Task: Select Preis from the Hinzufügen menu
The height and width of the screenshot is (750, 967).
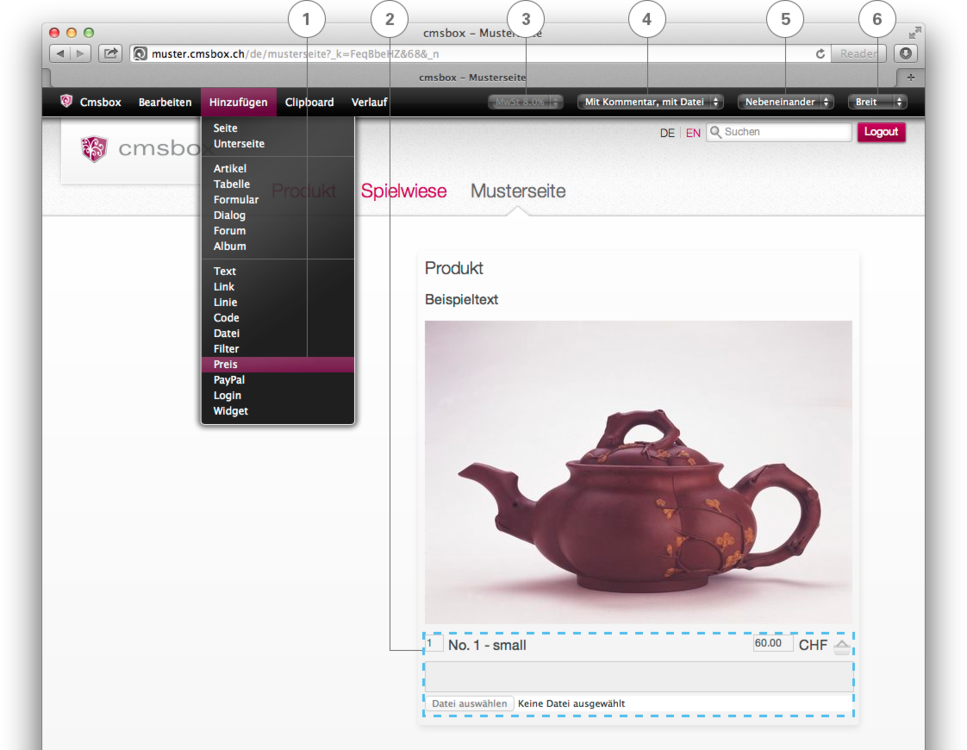Action: pos(226,365)
